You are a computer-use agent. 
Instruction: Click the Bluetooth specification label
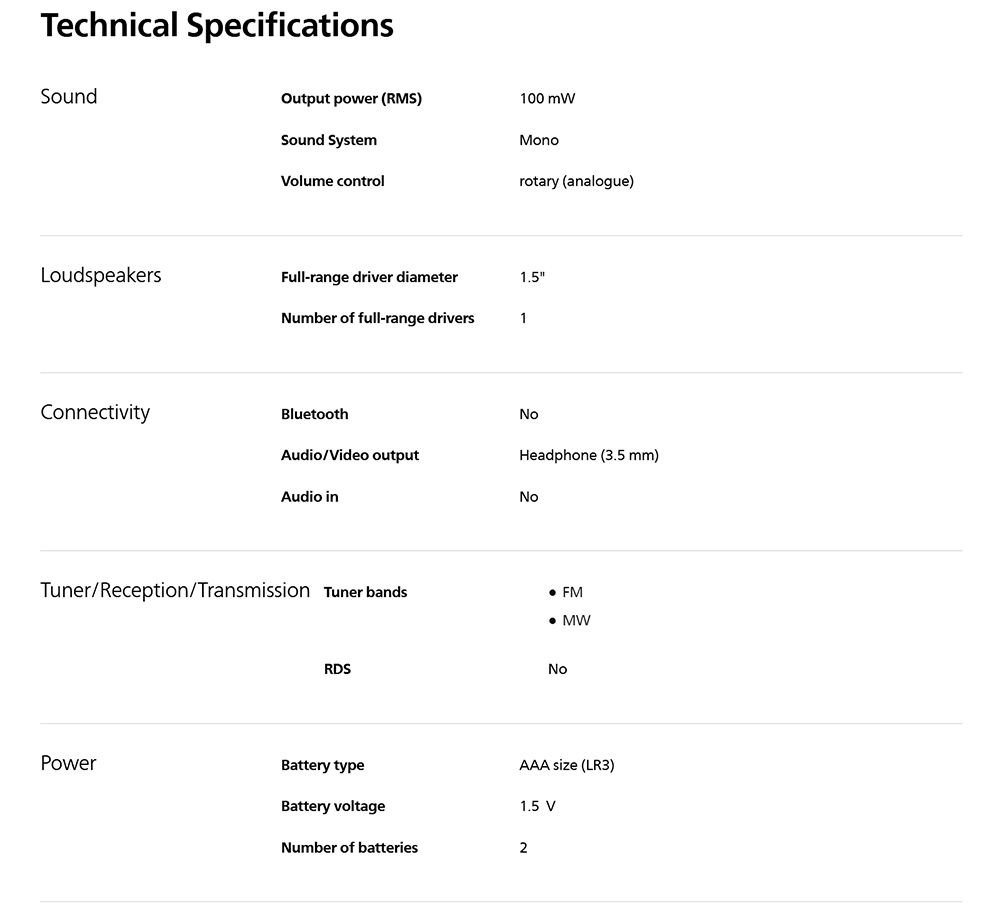coord(314,414)
